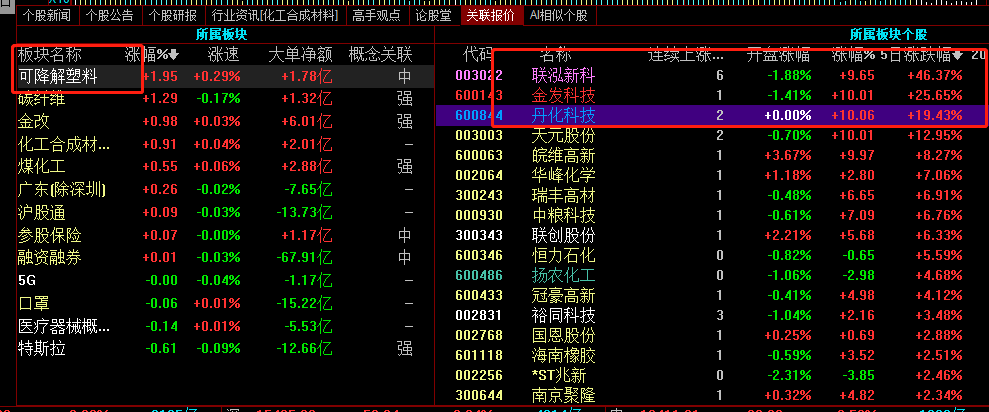Select the 可降解塑料 sector row
This screenshot has width=989, height=412.
(x=225, y=77)
